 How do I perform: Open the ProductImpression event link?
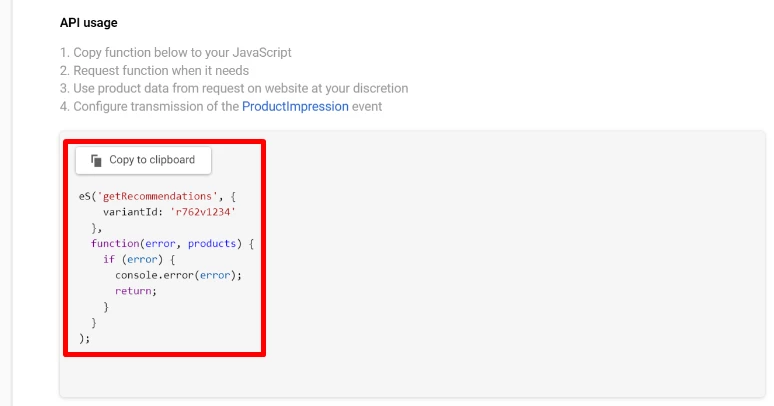(295, 106)
